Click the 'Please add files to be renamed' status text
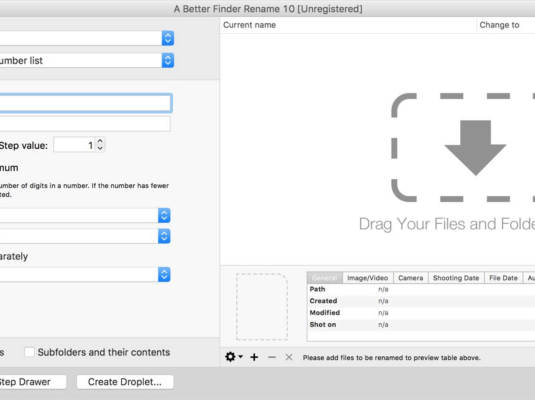The width and height of the screenshot is (535, 400). (392, 358)
